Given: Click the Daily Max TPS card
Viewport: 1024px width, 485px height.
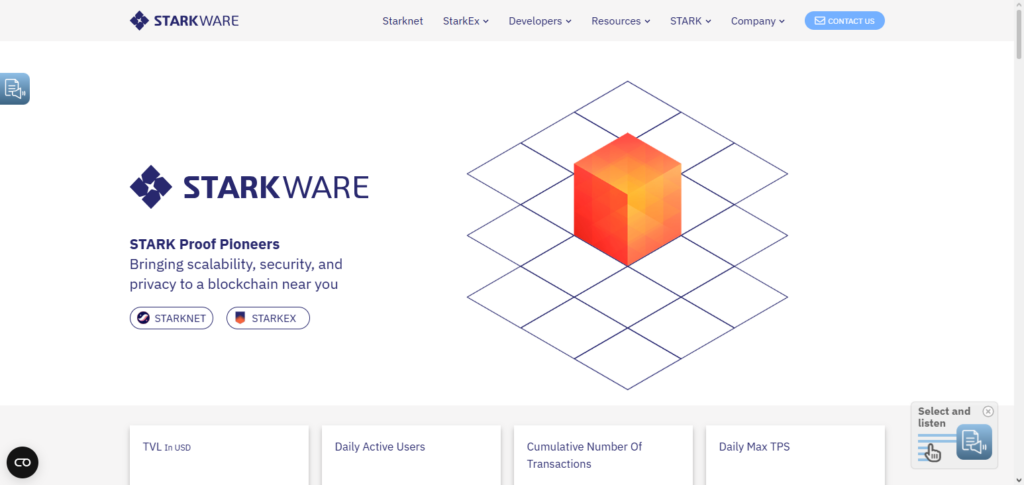Looking at the screenshot, I should click(x=795, y=455).
